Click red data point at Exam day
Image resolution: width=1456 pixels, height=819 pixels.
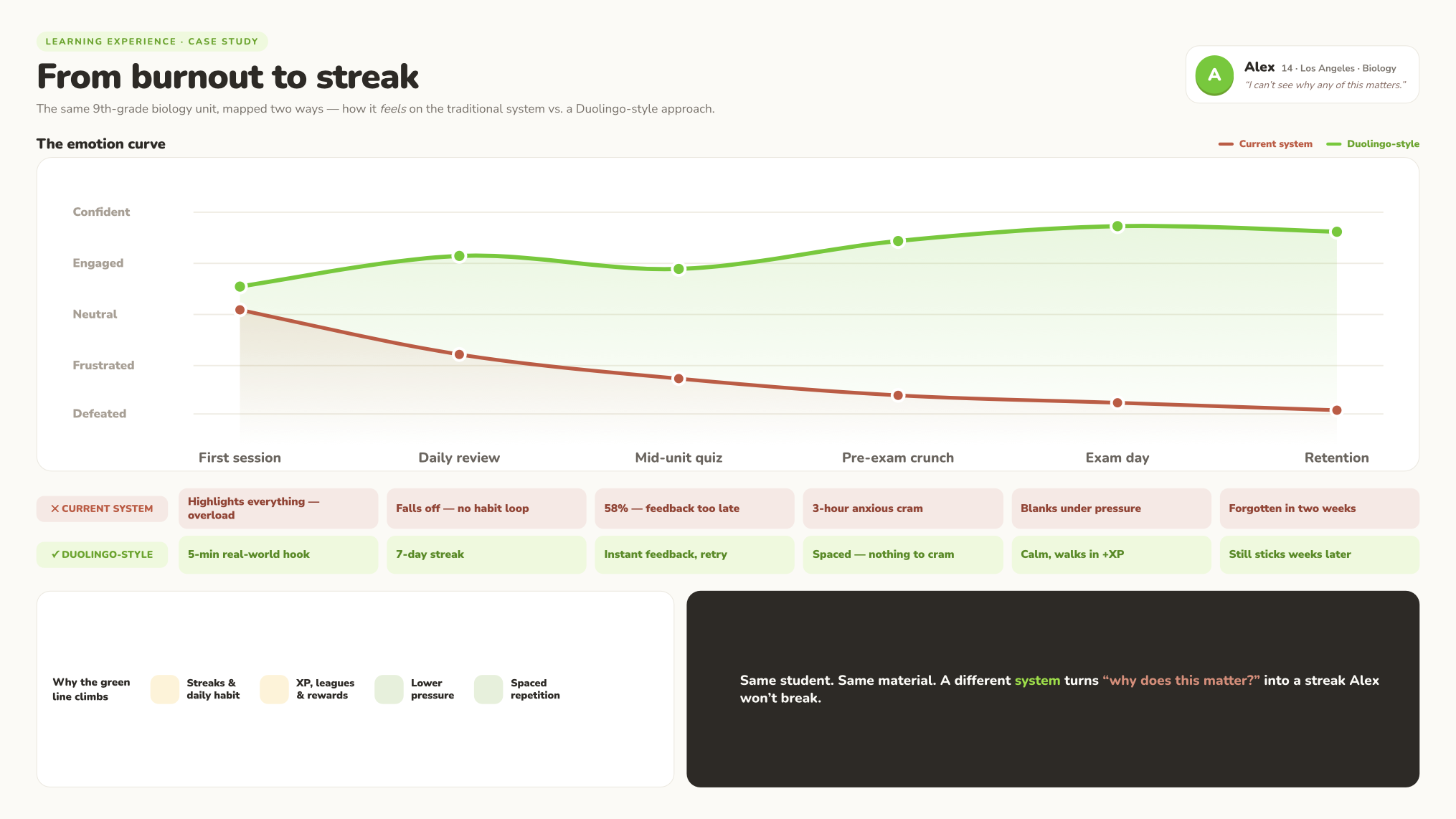tap(1117, 403)
